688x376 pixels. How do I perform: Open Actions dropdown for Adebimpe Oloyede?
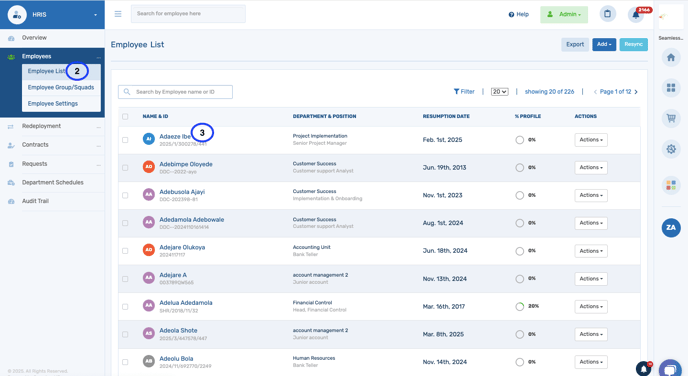click(x=591, y=167)
